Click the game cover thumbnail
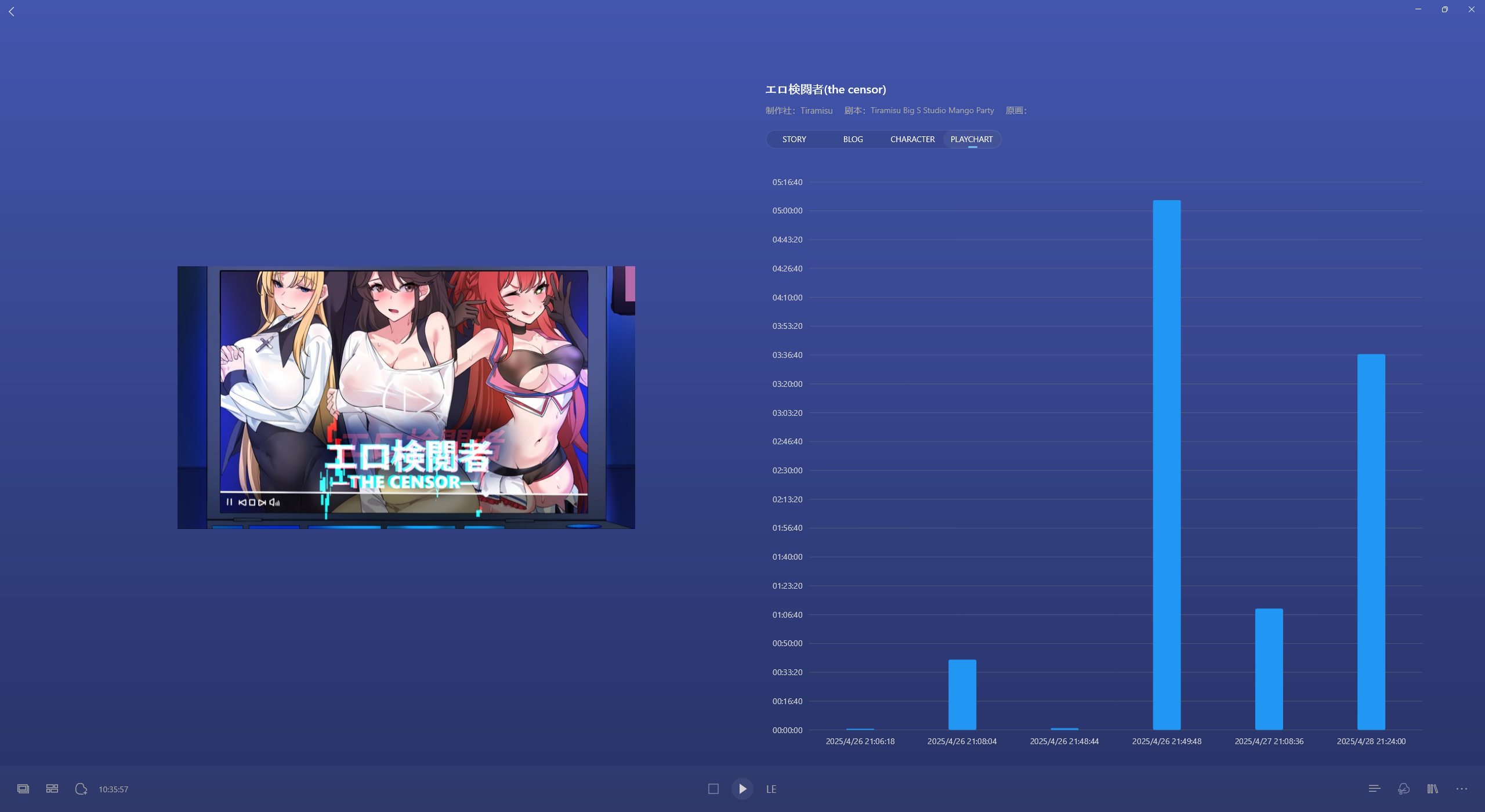The image size is (1485, 812). pyautogui.click(x=406, y=397)
